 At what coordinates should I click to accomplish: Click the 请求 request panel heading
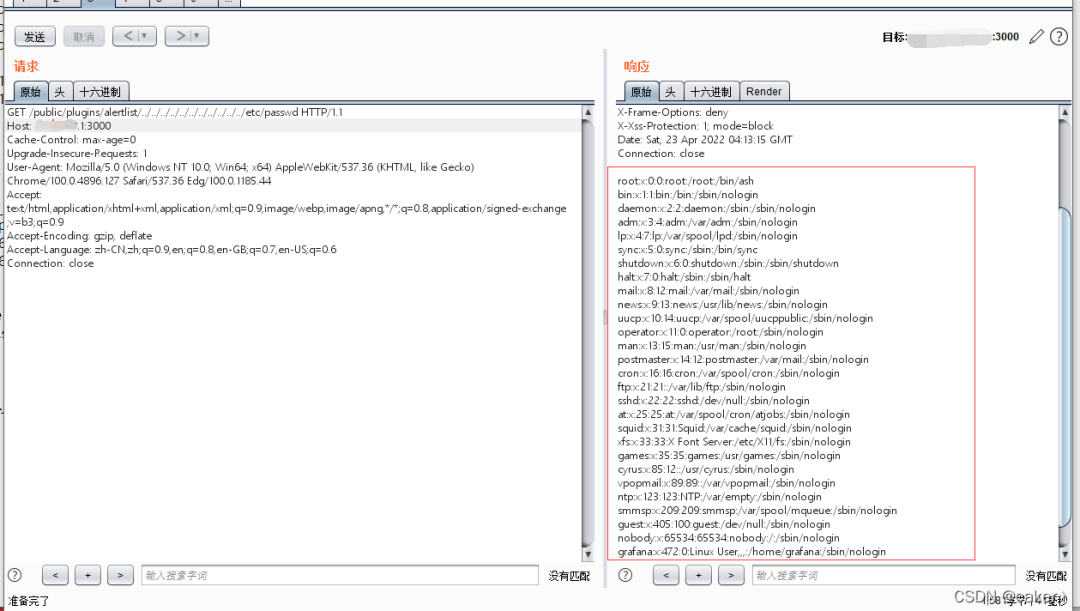[26, 66]
